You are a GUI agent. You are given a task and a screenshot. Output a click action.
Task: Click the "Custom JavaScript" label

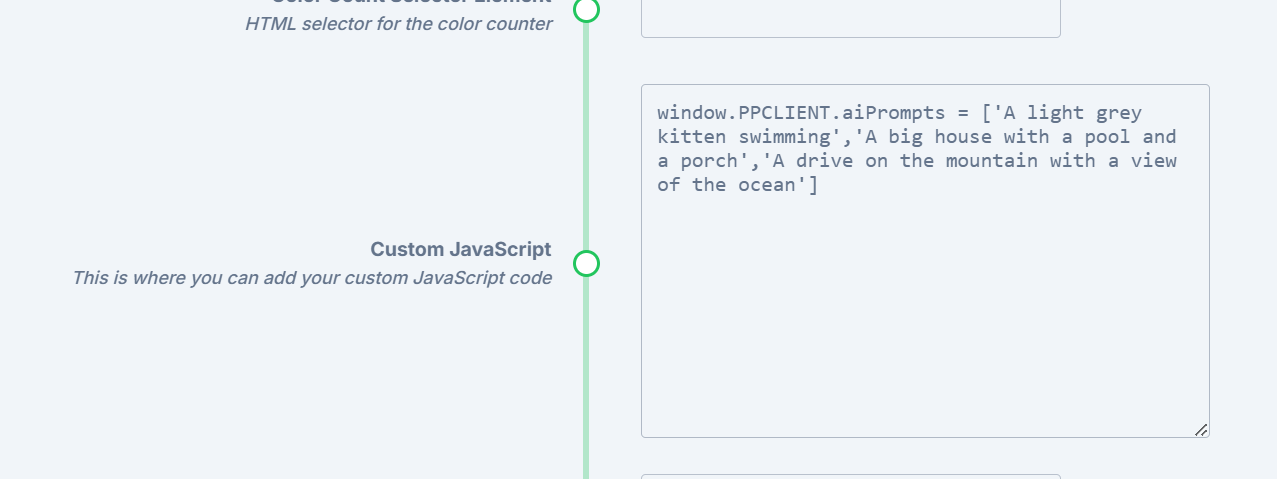[460, 249]
